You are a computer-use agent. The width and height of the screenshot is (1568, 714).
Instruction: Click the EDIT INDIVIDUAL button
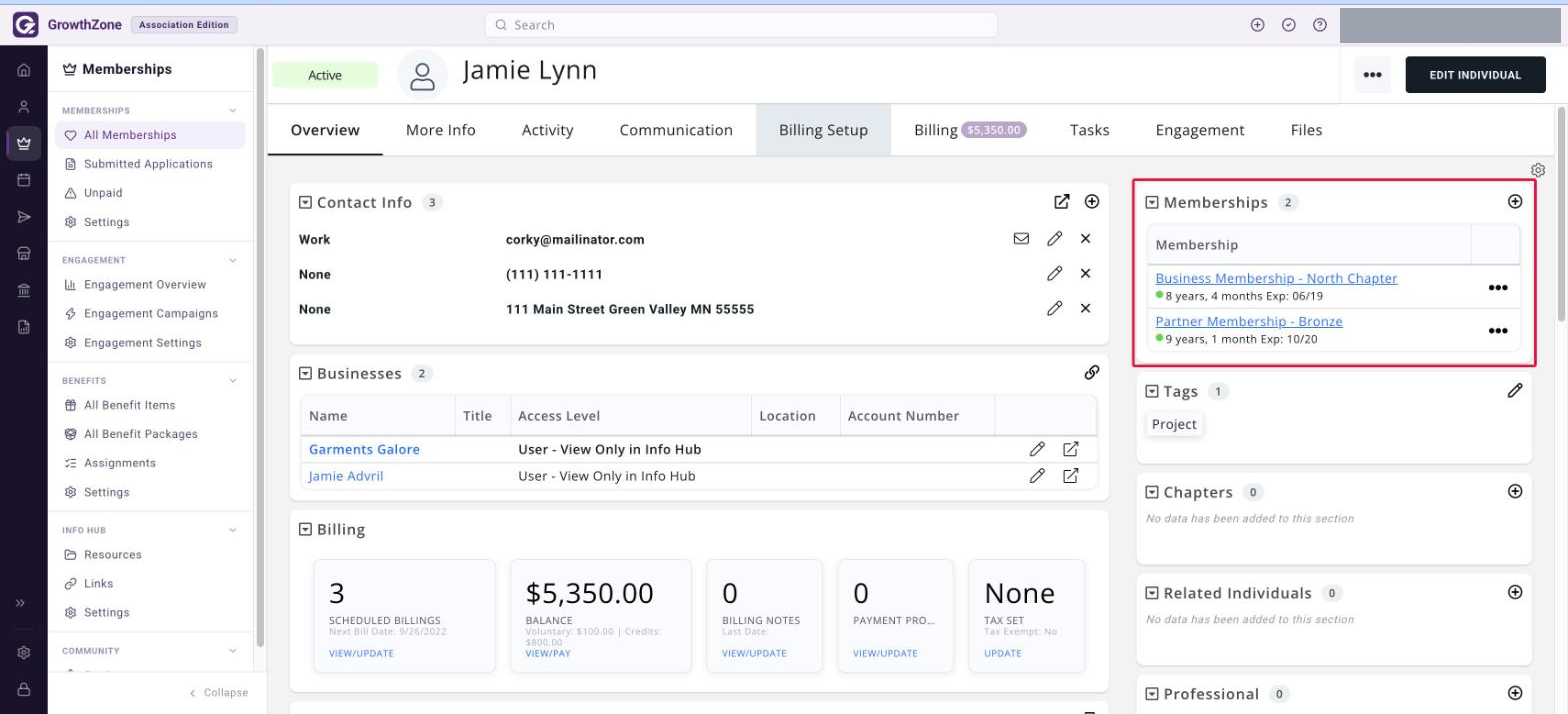pos(1475,75)
